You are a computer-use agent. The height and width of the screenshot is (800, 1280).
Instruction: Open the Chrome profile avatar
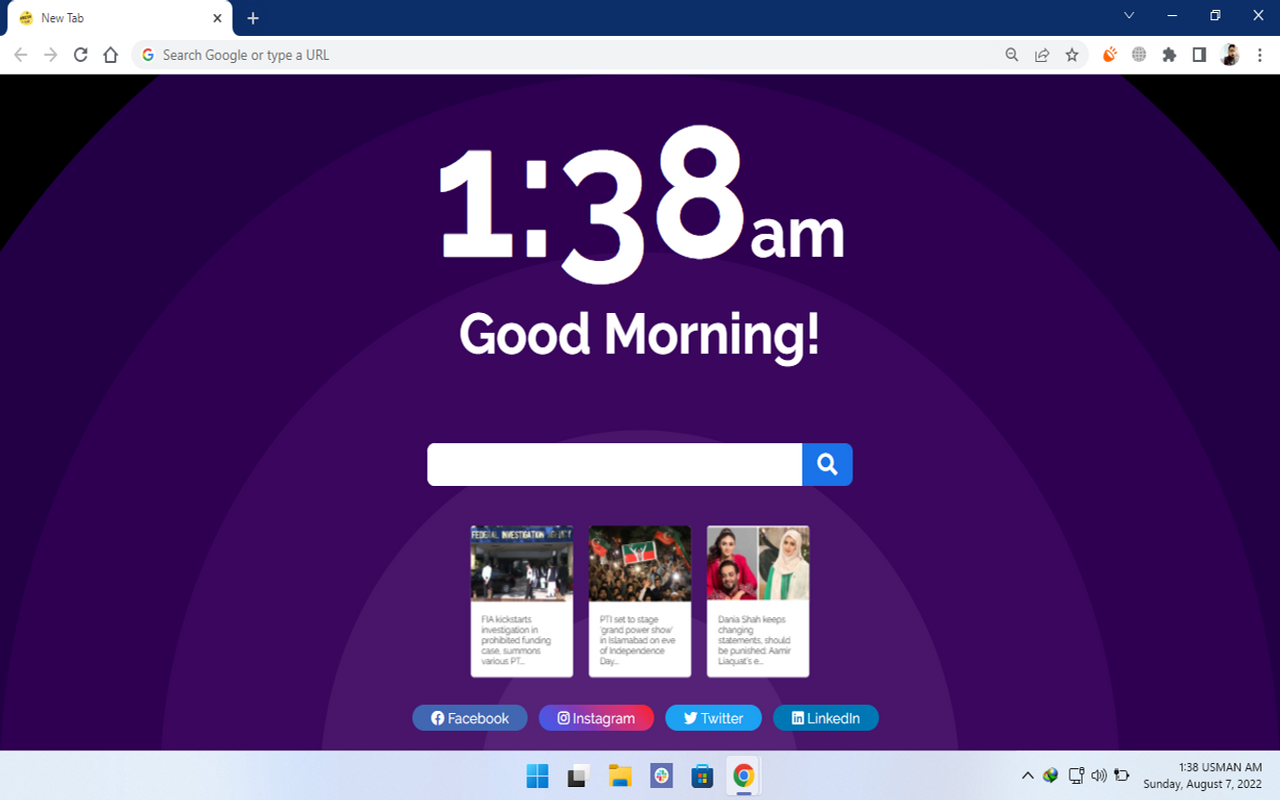click(1230, 55)
